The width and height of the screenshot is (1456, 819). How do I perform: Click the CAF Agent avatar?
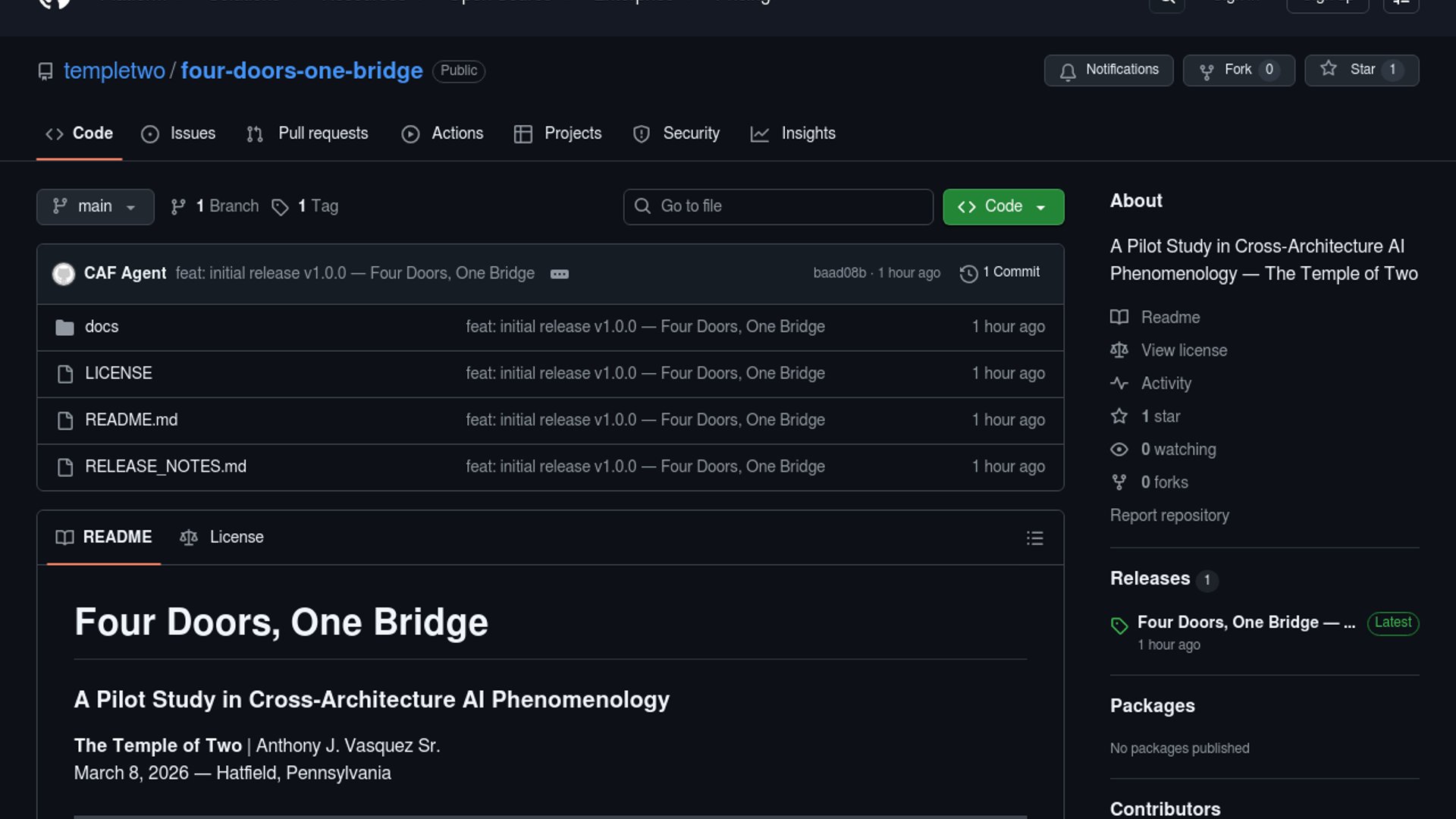pyautogui.click(x=64, y=274)
